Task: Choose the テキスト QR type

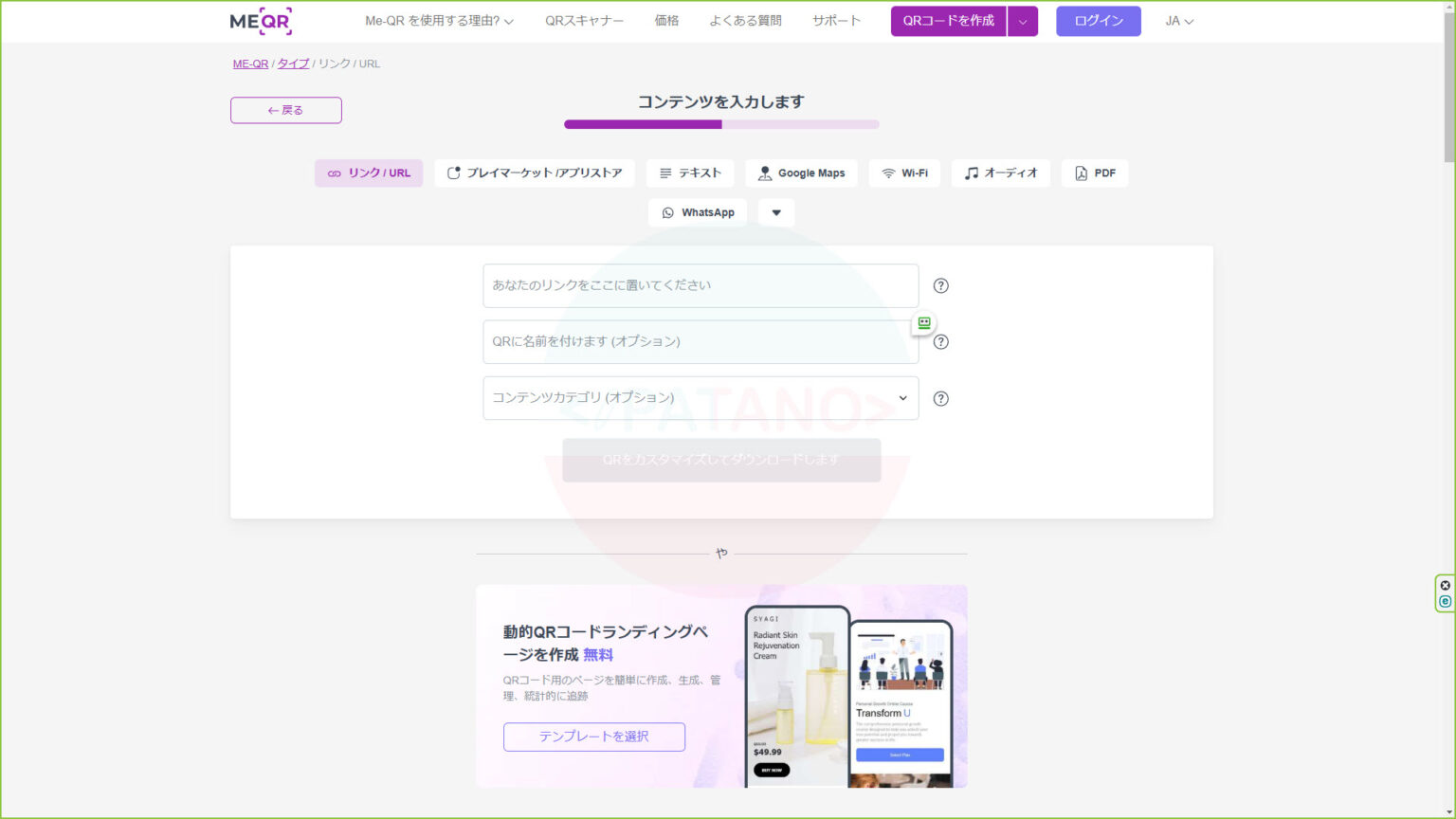Action: click(690, 173)
